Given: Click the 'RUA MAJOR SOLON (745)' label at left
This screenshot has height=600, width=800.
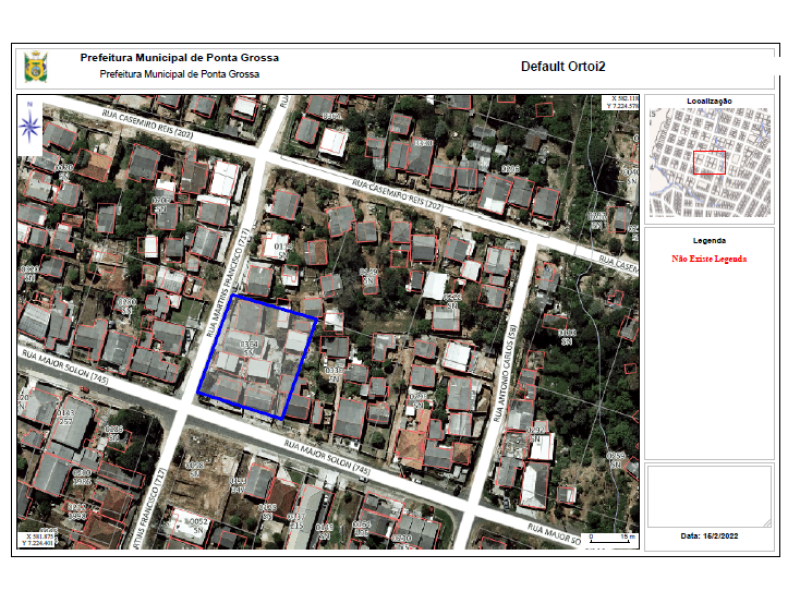Looking at the screenshot, I should [x=64, y=364].
